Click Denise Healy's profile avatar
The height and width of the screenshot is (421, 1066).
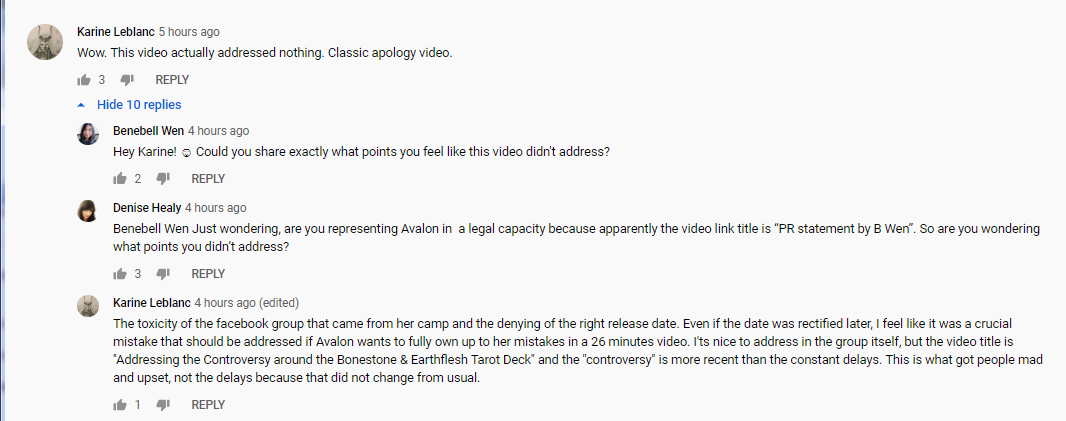click(88, 211)
